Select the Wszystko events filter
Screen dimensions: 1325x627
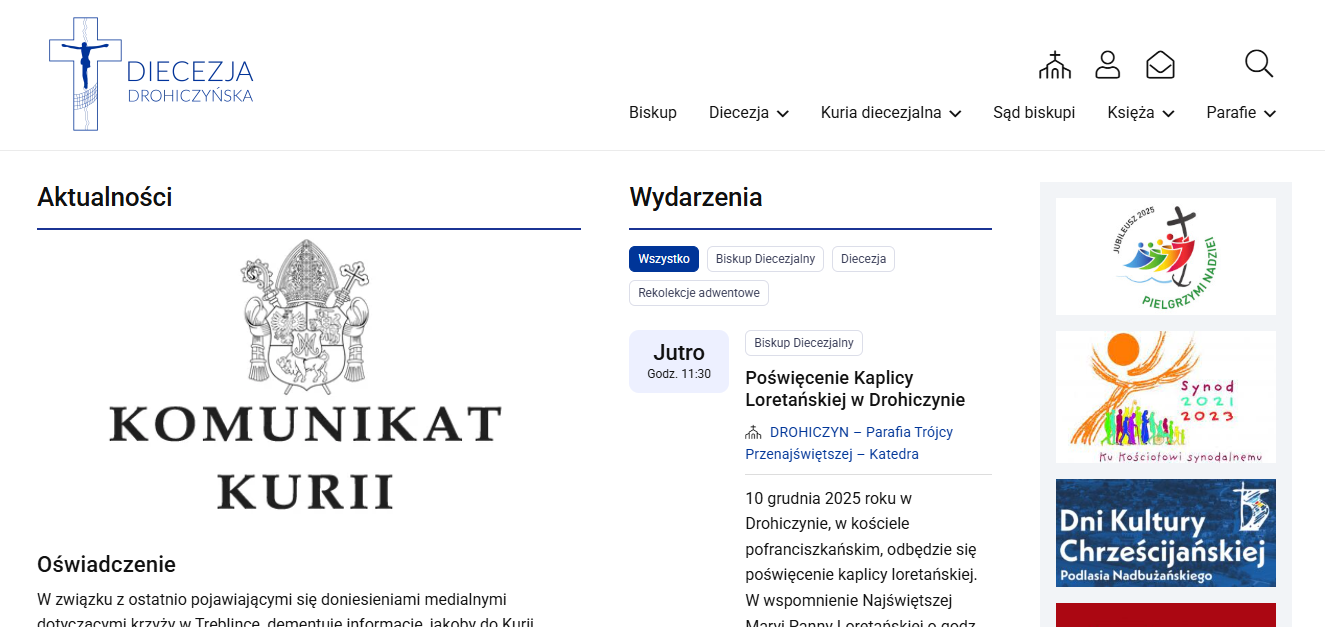tap(664, 259)
